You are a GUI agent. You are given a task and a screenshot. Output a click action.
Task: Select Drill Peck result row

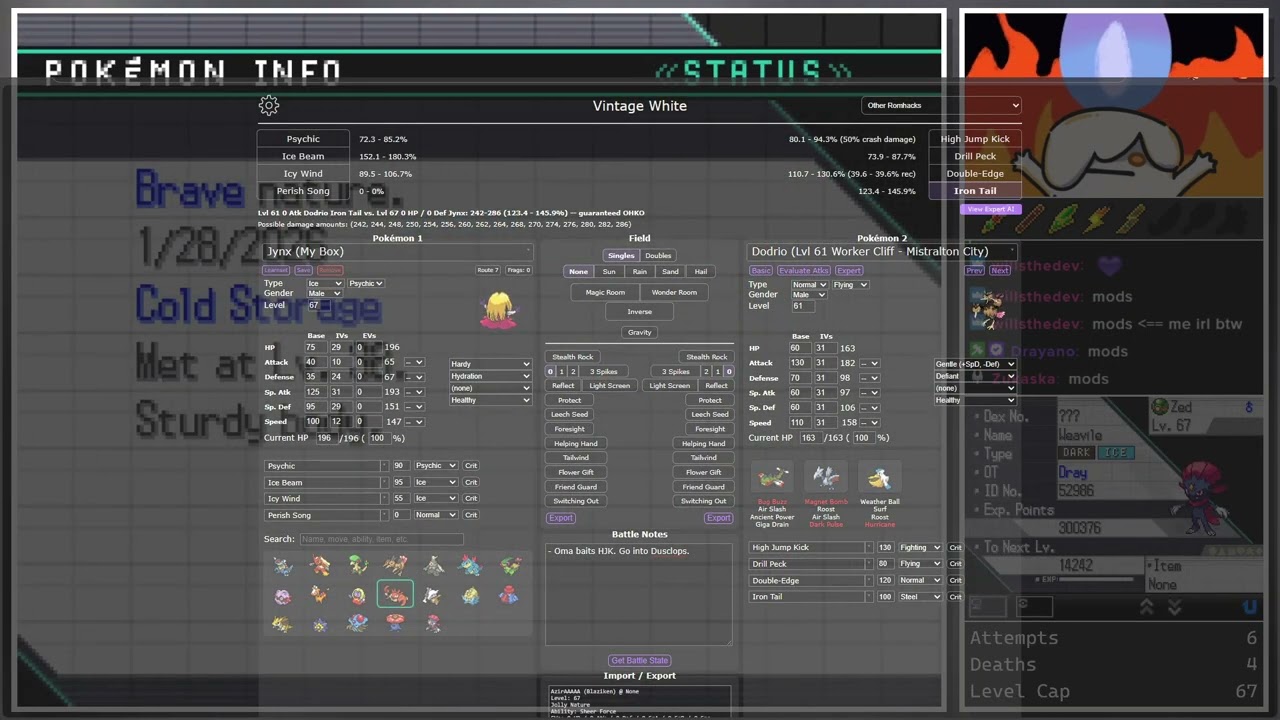[975, 156]
